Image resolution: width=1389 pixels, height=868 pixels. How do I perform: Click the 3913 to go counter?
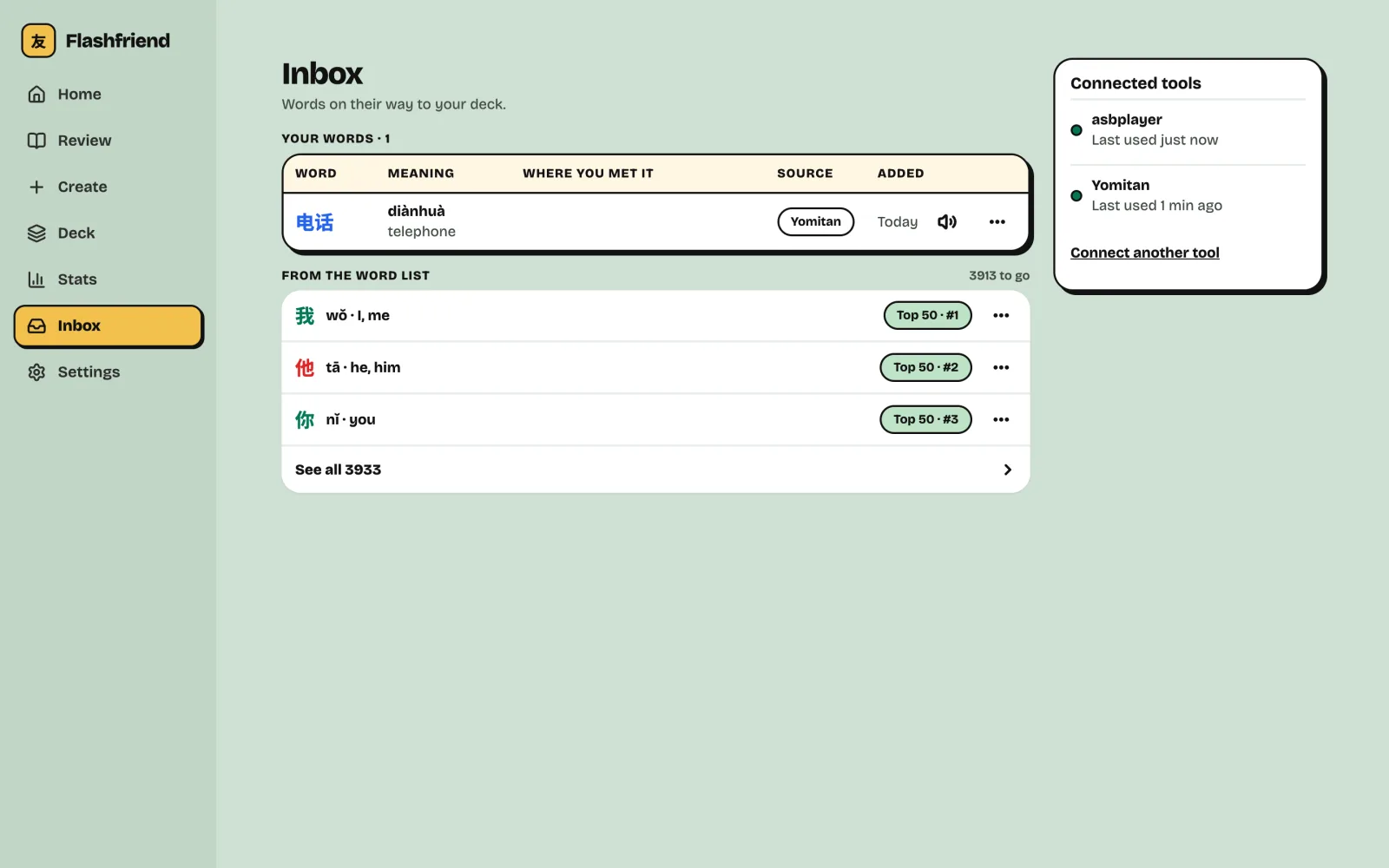coord(999,275)
